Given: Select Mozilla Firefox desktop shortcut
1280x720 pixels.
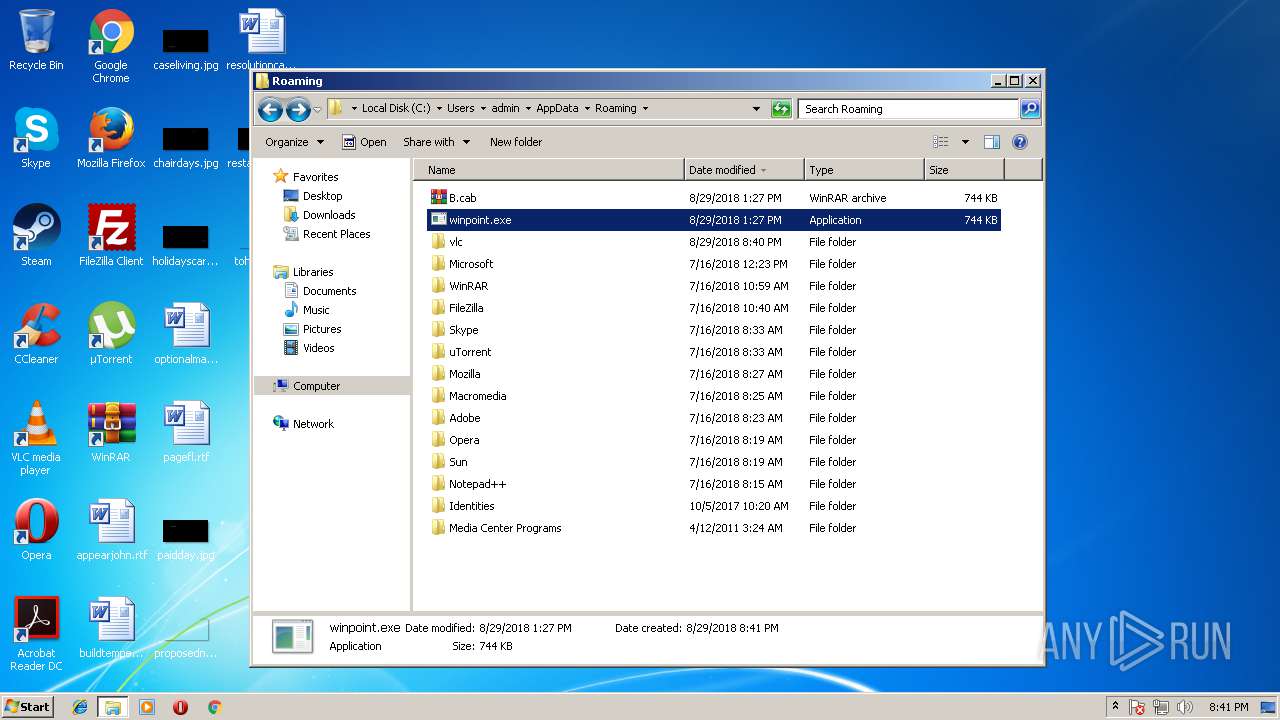Looking at the screenshot, I should pos(111,138).
